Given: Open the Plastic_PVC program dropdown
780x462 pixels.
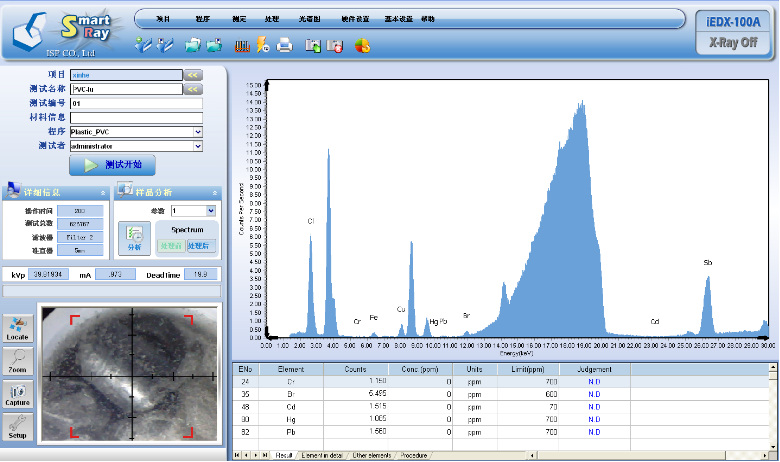Looking at the screenshot, I should [x=197, y=131].
